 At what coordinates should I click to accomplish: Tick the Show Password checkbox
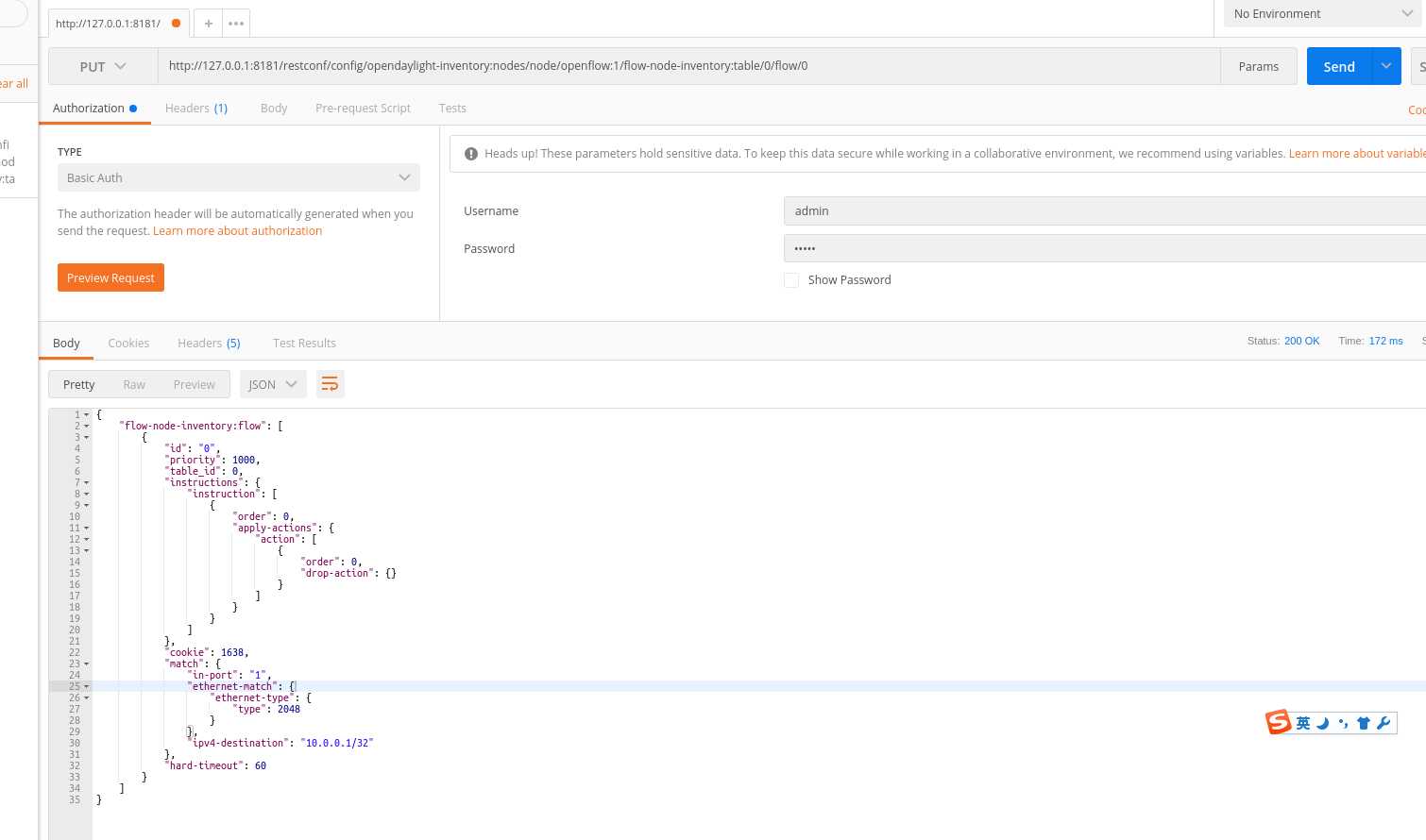pyautogui.click(x=791, y=280)
